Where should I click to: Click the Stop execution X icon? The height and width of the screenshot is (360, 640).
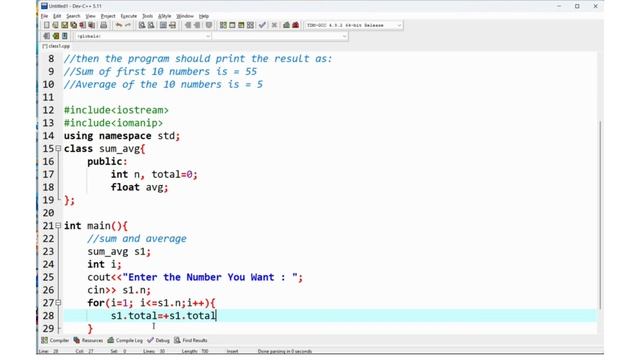point(274,25)
